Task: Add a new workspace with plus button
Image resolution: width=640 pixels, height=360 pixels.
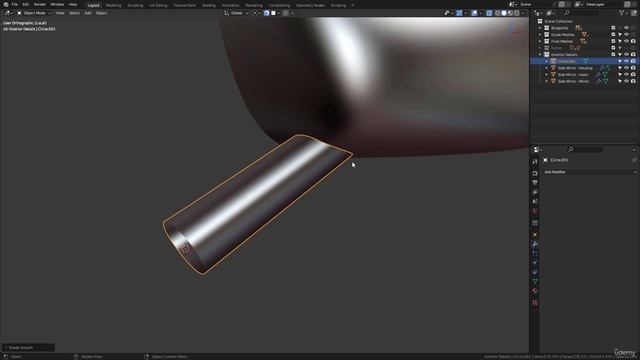Action: tap(353, 5)
